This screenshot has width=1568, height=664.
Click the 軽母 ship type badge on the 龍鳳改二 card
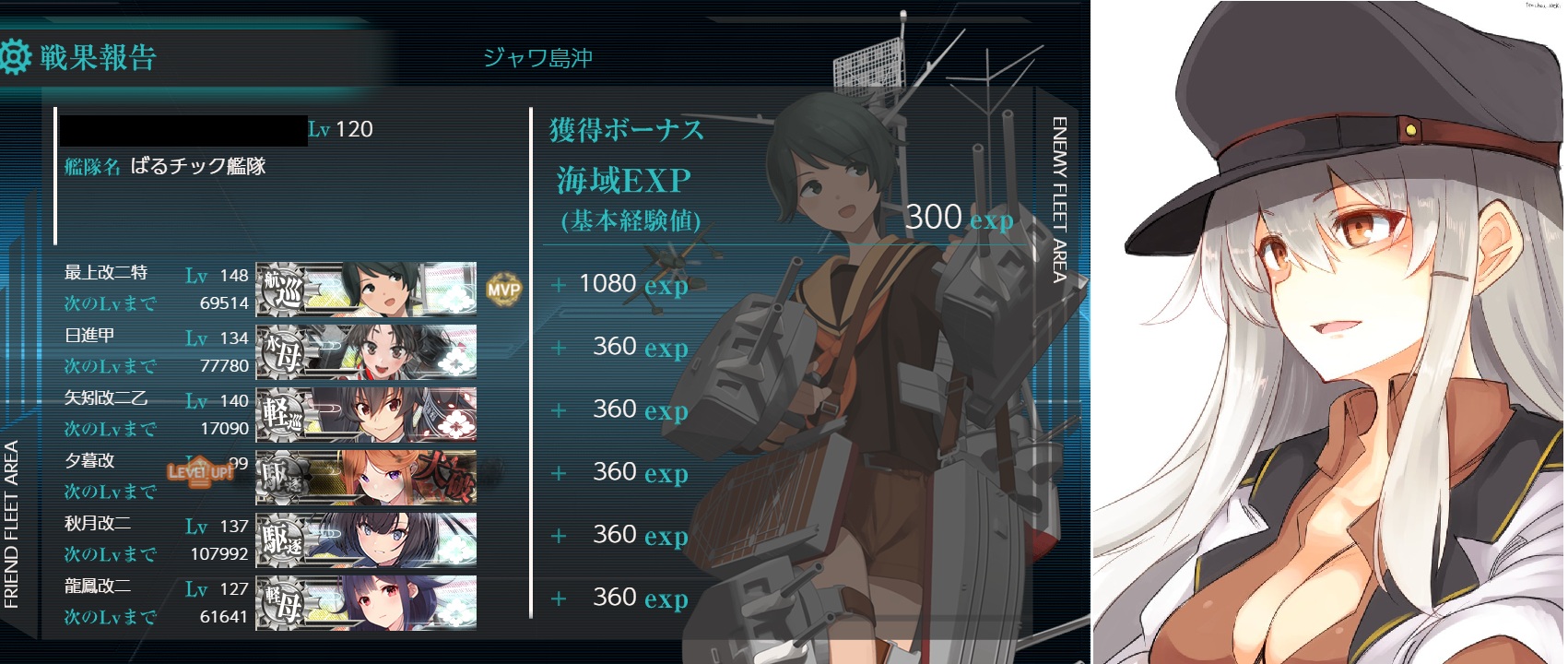coord(281,602)
